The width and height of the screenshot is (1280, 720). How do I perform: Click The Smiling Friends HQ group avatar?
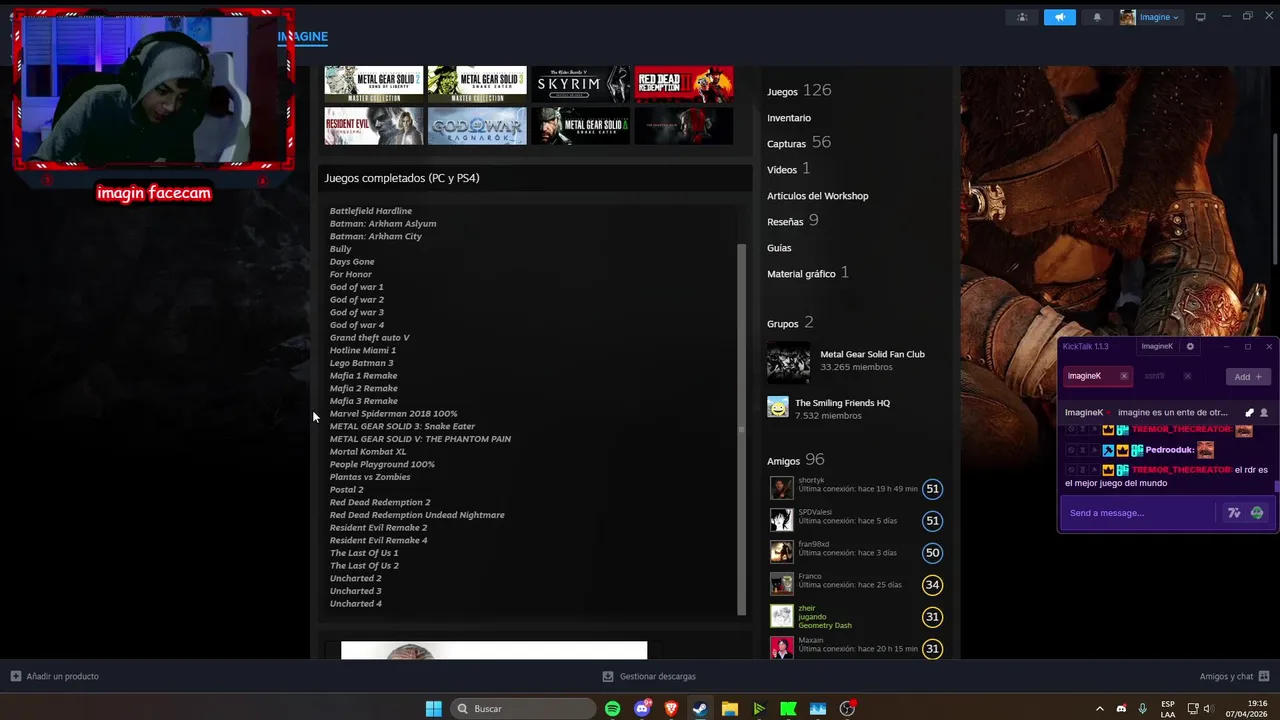[778, 407]
